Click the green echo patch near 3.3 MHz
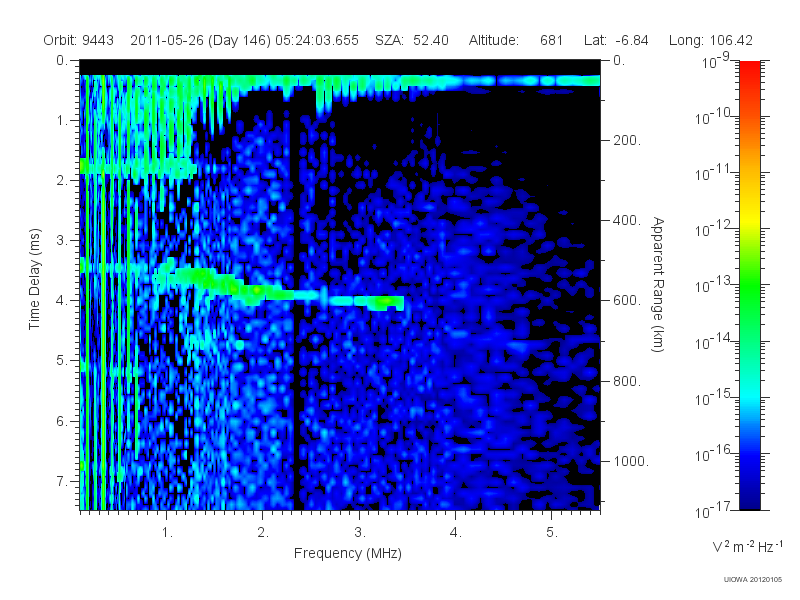The height and width of the screenshot is (600, 800). coord(386,303)
